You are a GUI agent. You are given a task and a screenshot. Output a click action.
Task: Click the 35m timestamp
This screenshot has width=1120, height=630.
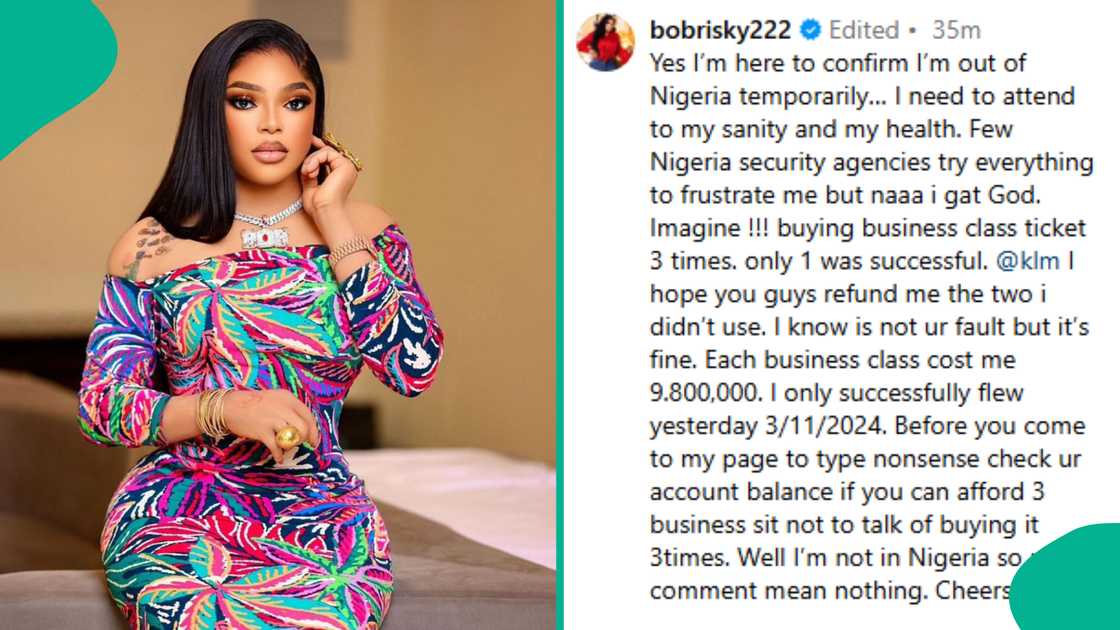click(956, 30)
